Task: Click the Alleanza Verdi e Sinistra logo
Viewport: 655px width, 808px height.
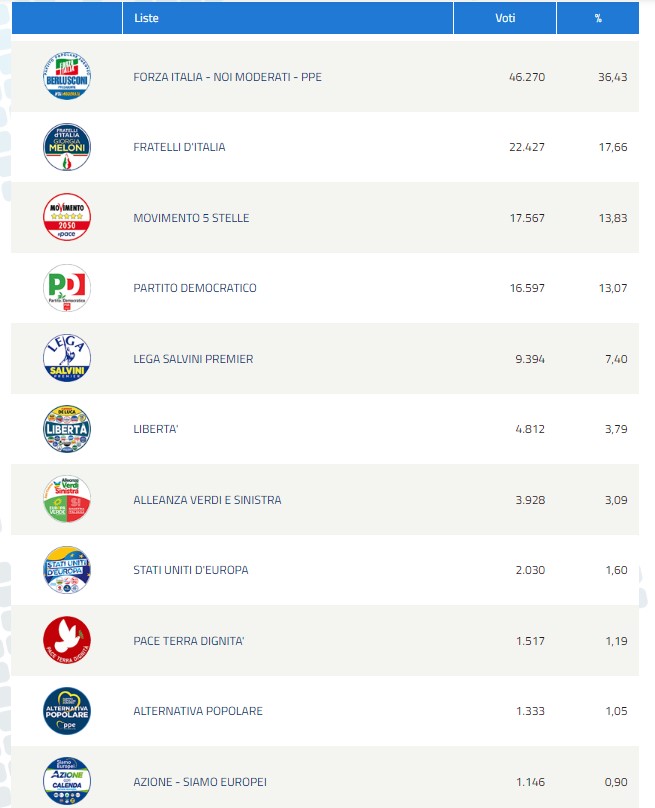Action: 67,500
